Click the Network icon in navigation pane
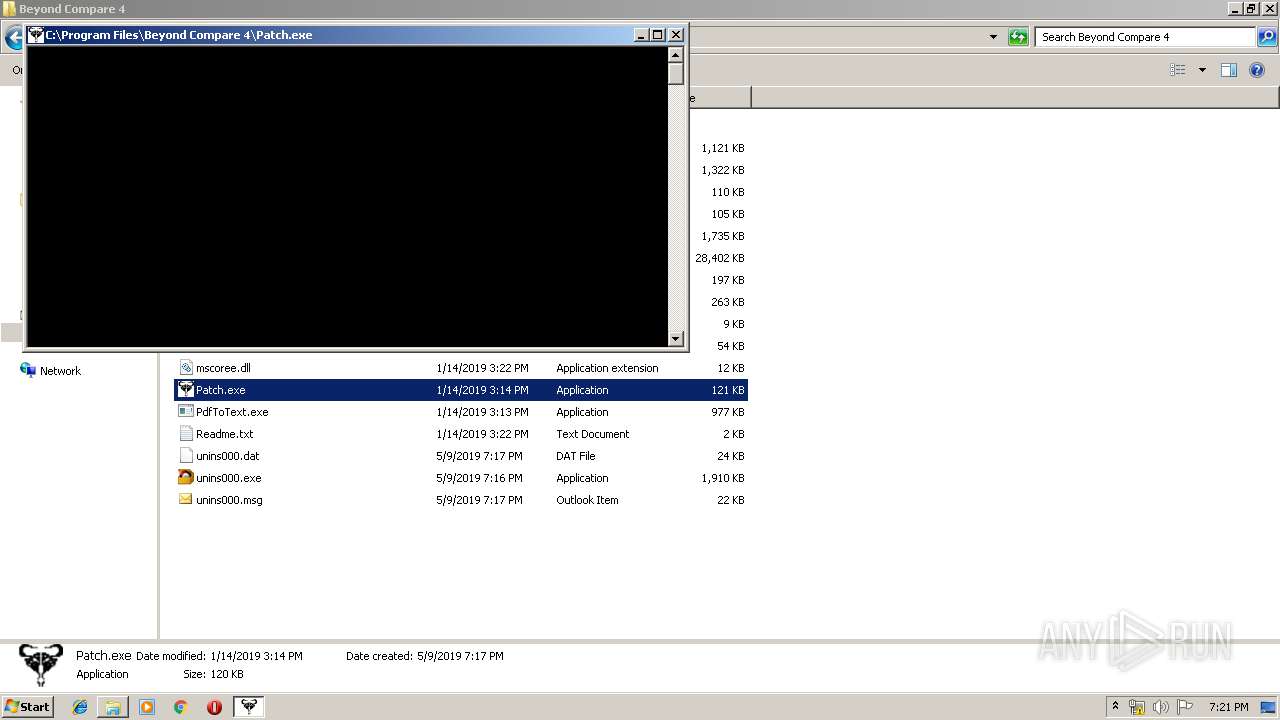This screenshot has width=1280, height=720. (x=28, y=370)
